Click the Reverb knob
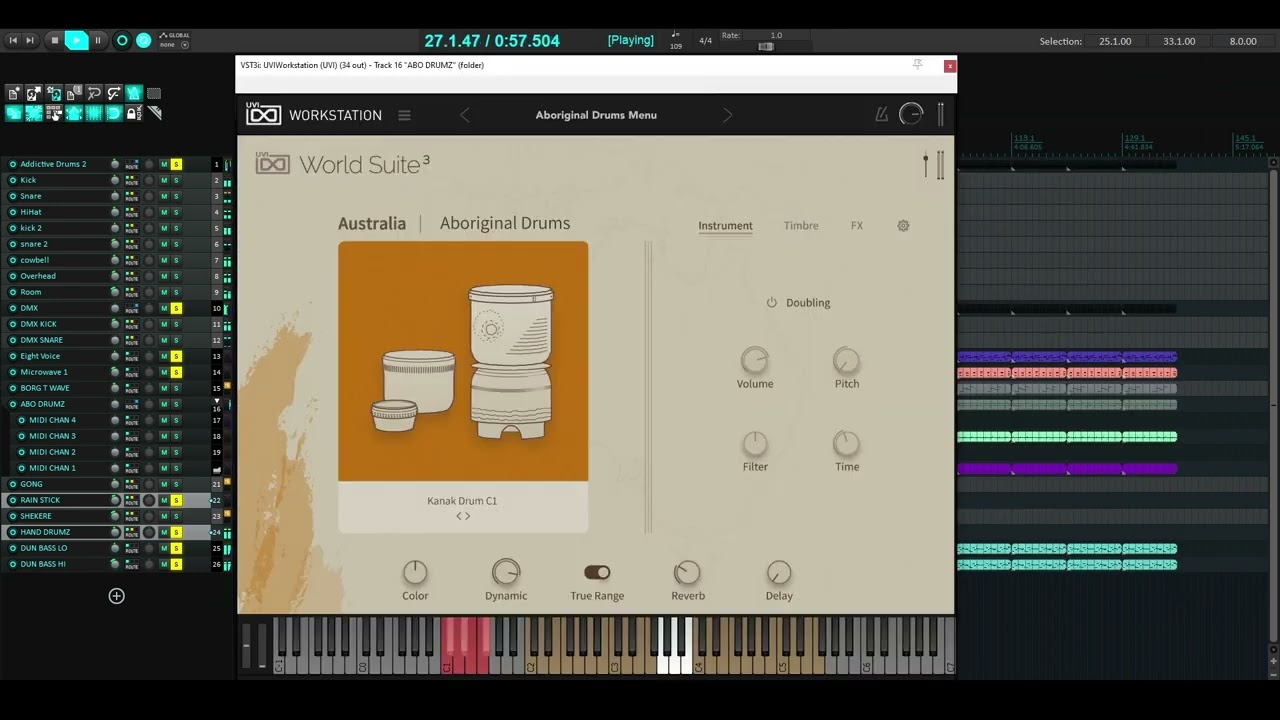 point(688,573)
